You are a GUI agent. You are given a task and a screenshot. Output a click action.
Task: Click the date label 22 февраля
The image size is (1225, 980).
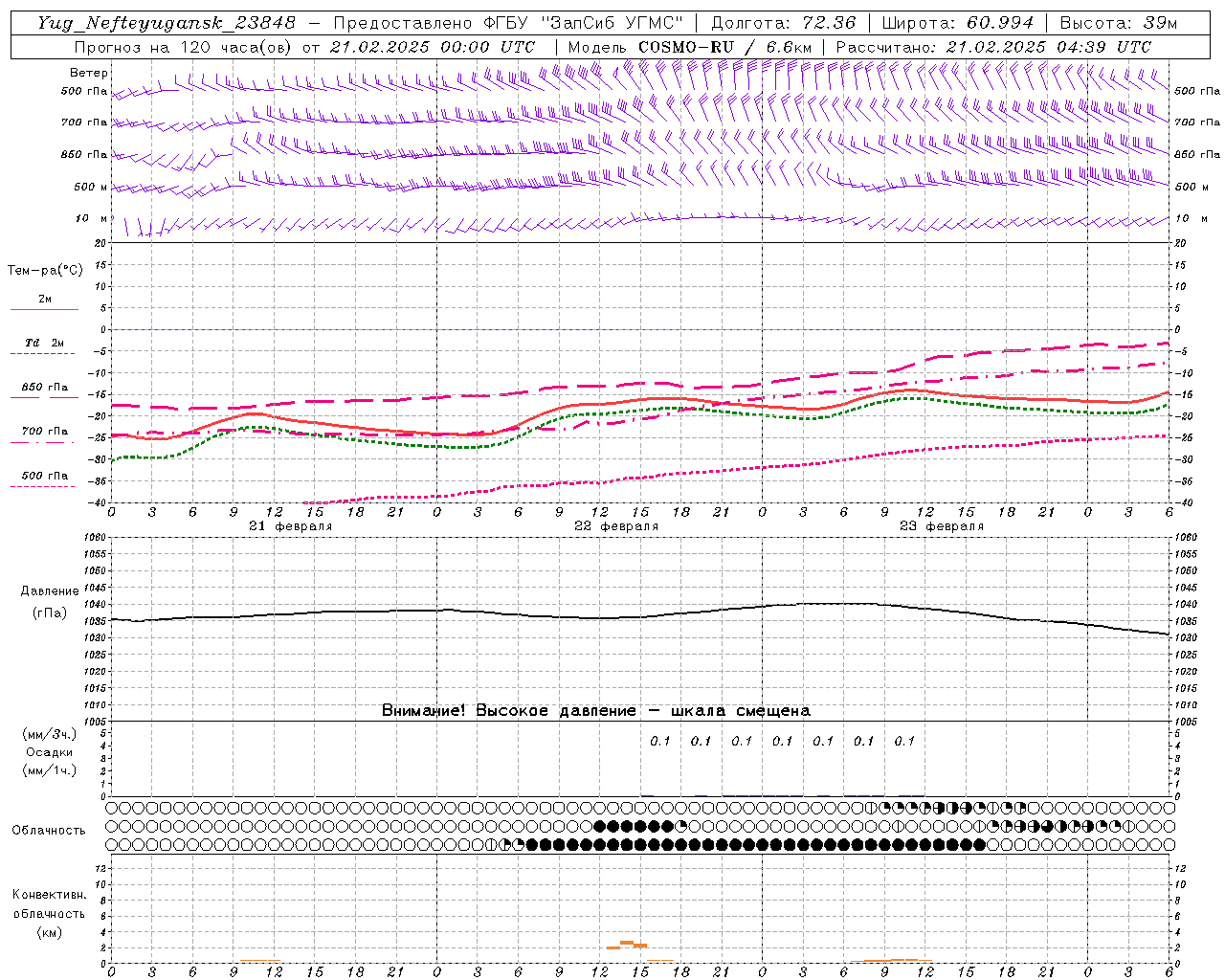616,526
